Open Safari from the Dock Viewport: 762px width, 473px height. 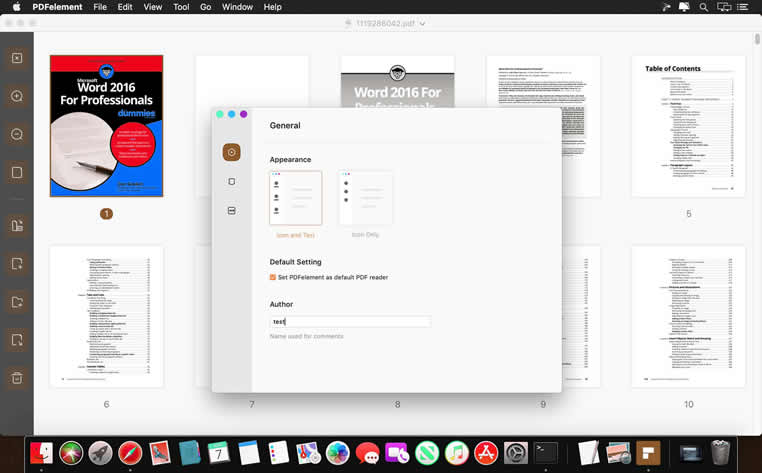tap(130, 453)
